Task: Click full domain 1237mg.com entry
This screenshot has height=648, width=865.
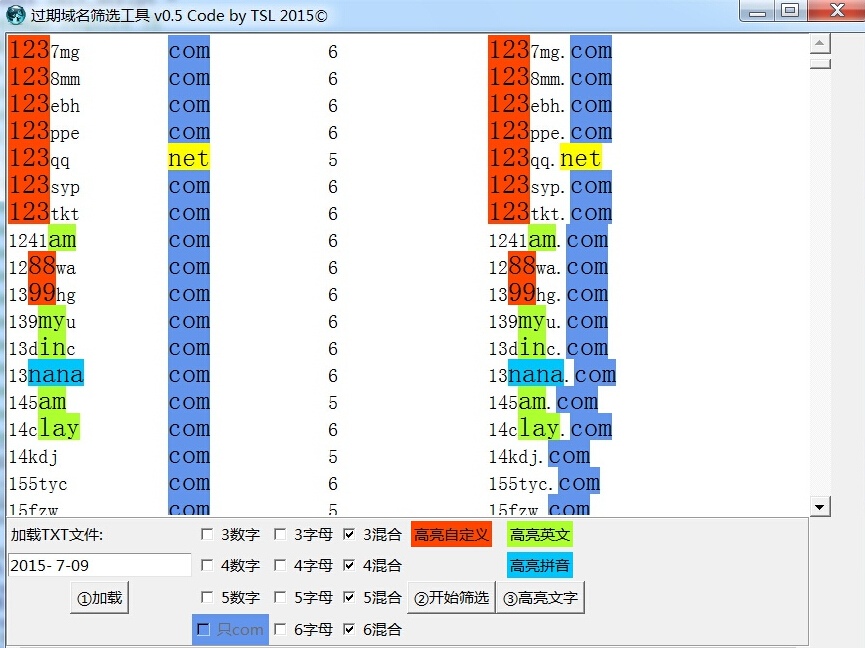Action: click(550, 51)
